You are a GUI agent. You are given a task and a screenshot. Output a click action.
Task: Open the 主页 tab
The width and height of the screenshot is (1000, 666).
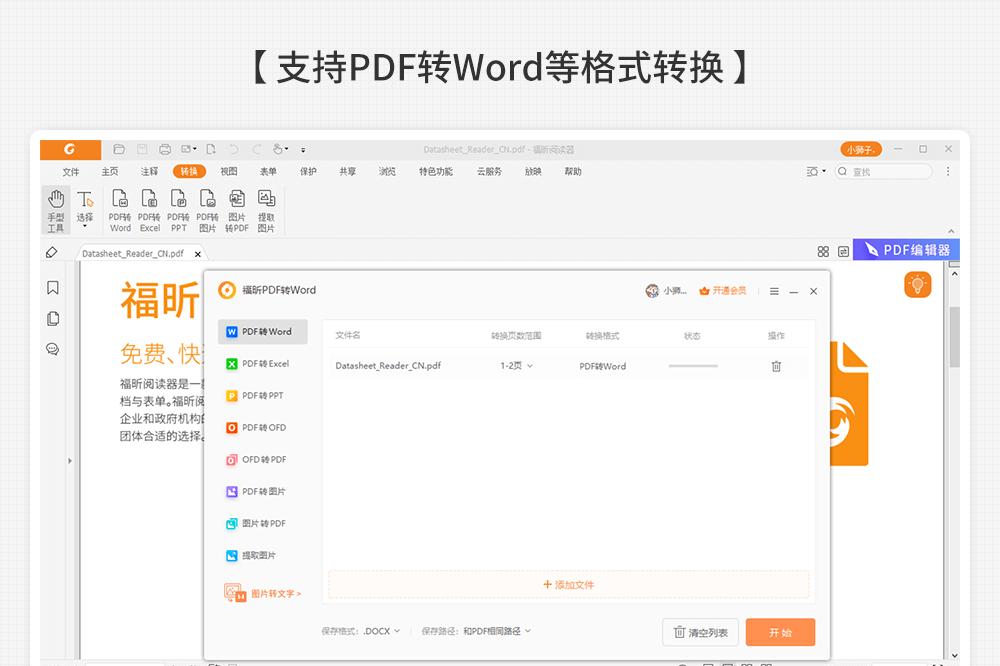[x=110, y=172]
